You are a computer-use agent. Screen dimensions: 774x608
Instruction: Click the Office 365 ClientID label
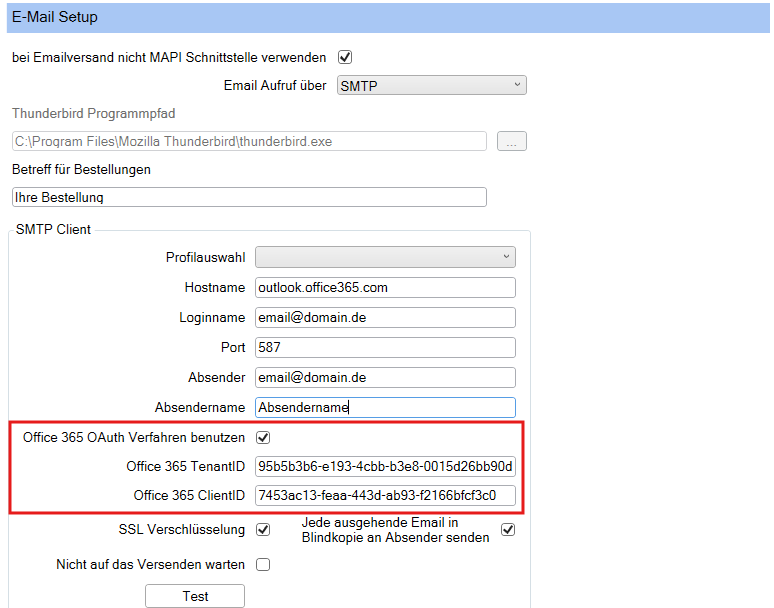[190, 495]
